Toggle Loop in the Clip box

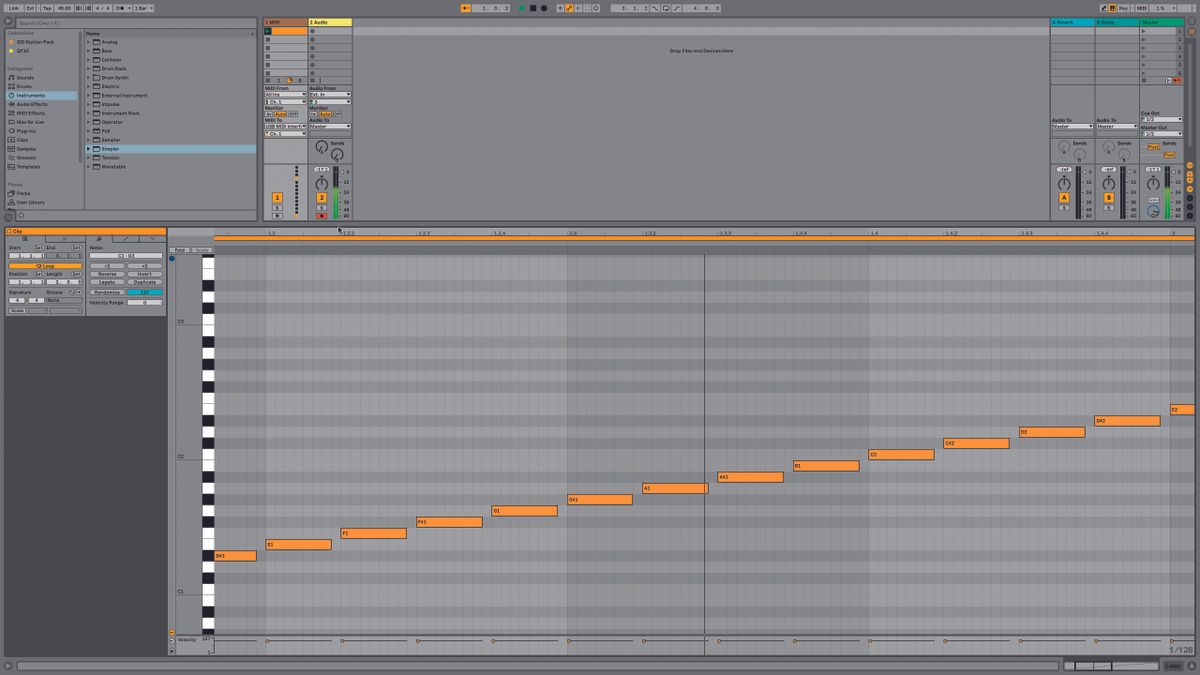click(x=45, y=266)
